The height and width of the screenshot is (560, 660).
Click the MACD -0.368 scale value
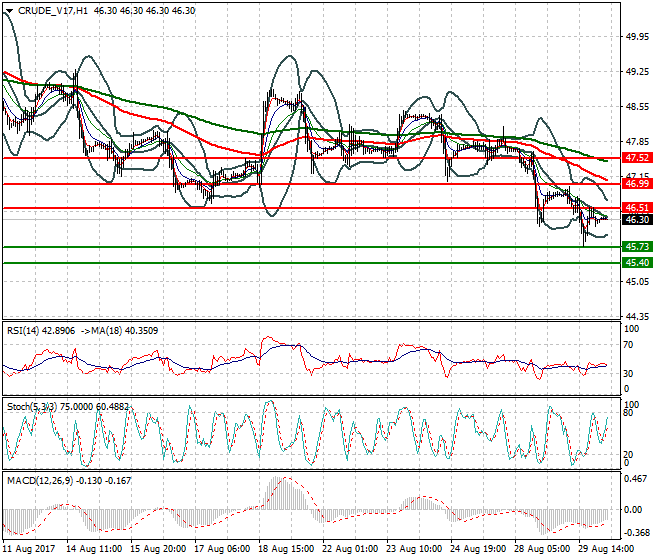(x=636, y=533)
